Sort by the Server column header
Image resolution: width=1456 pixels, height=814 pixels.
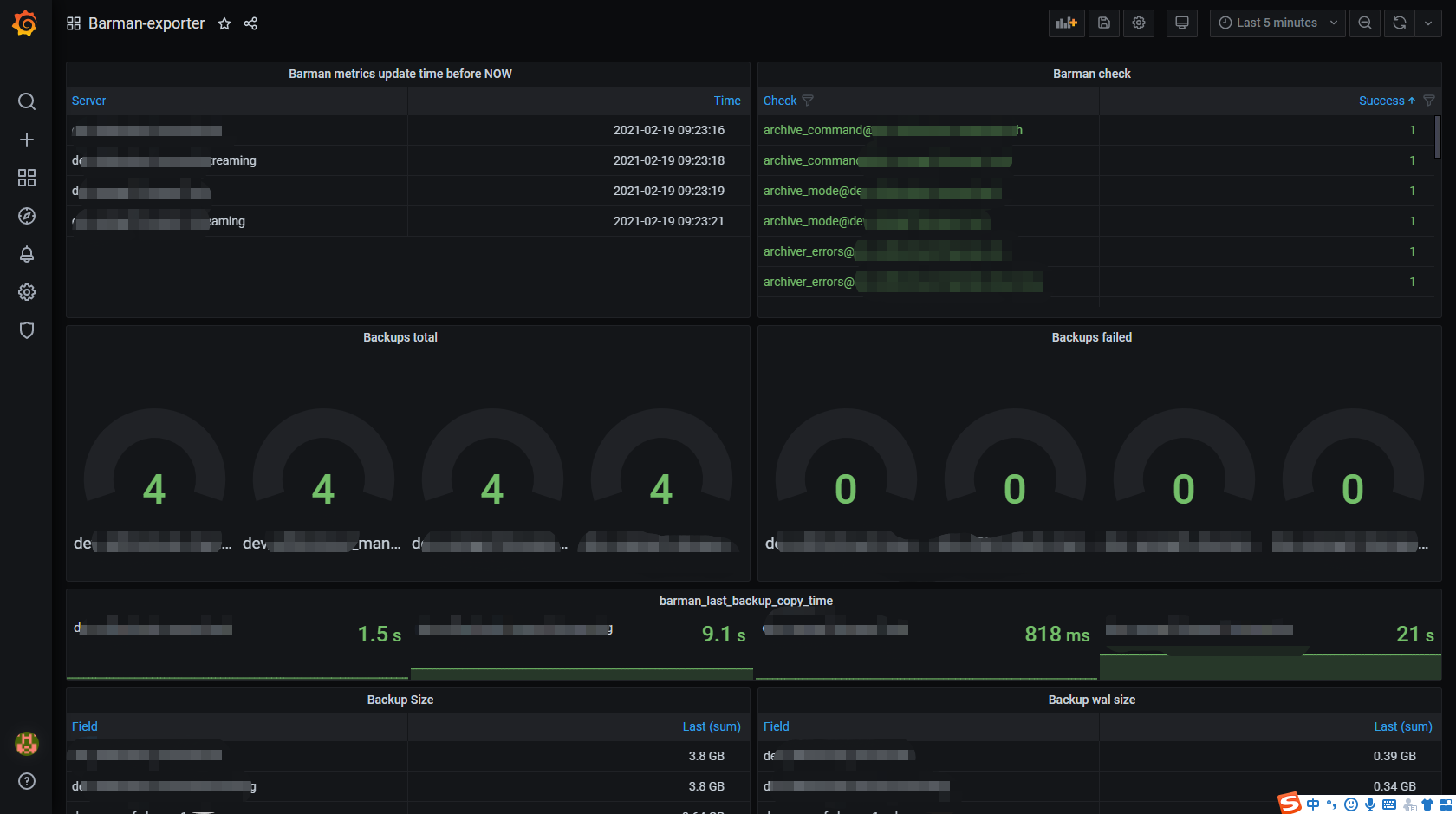point(88,101)
